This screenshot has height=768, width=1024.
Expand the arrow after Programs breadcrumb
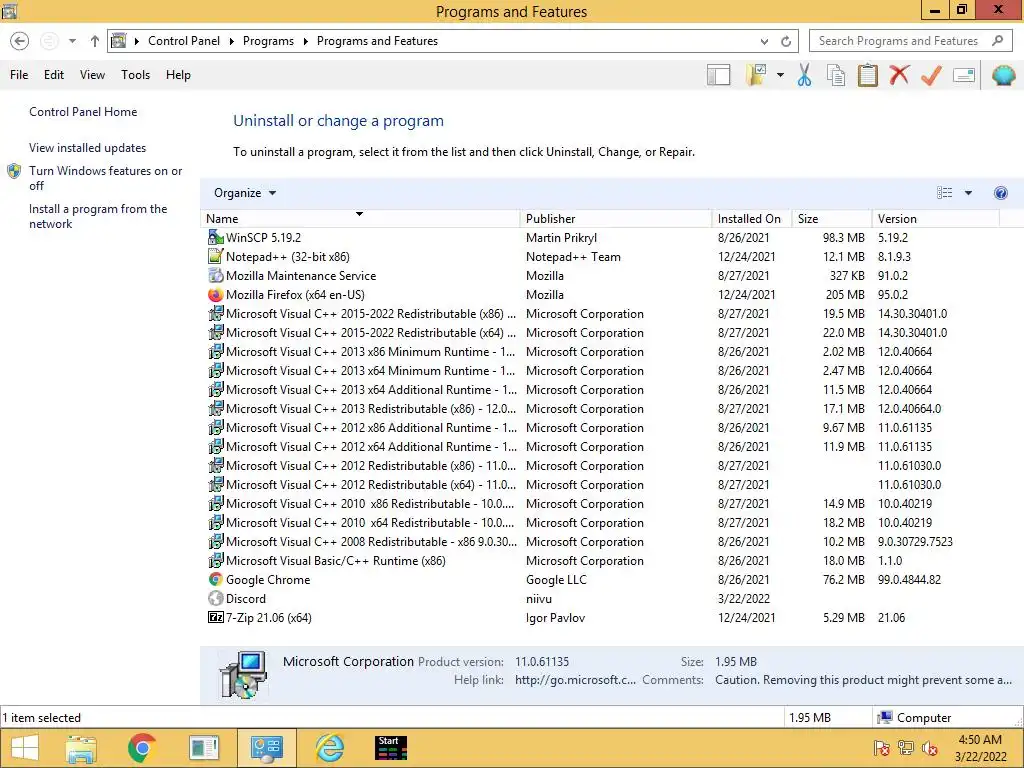coord(305,41)
